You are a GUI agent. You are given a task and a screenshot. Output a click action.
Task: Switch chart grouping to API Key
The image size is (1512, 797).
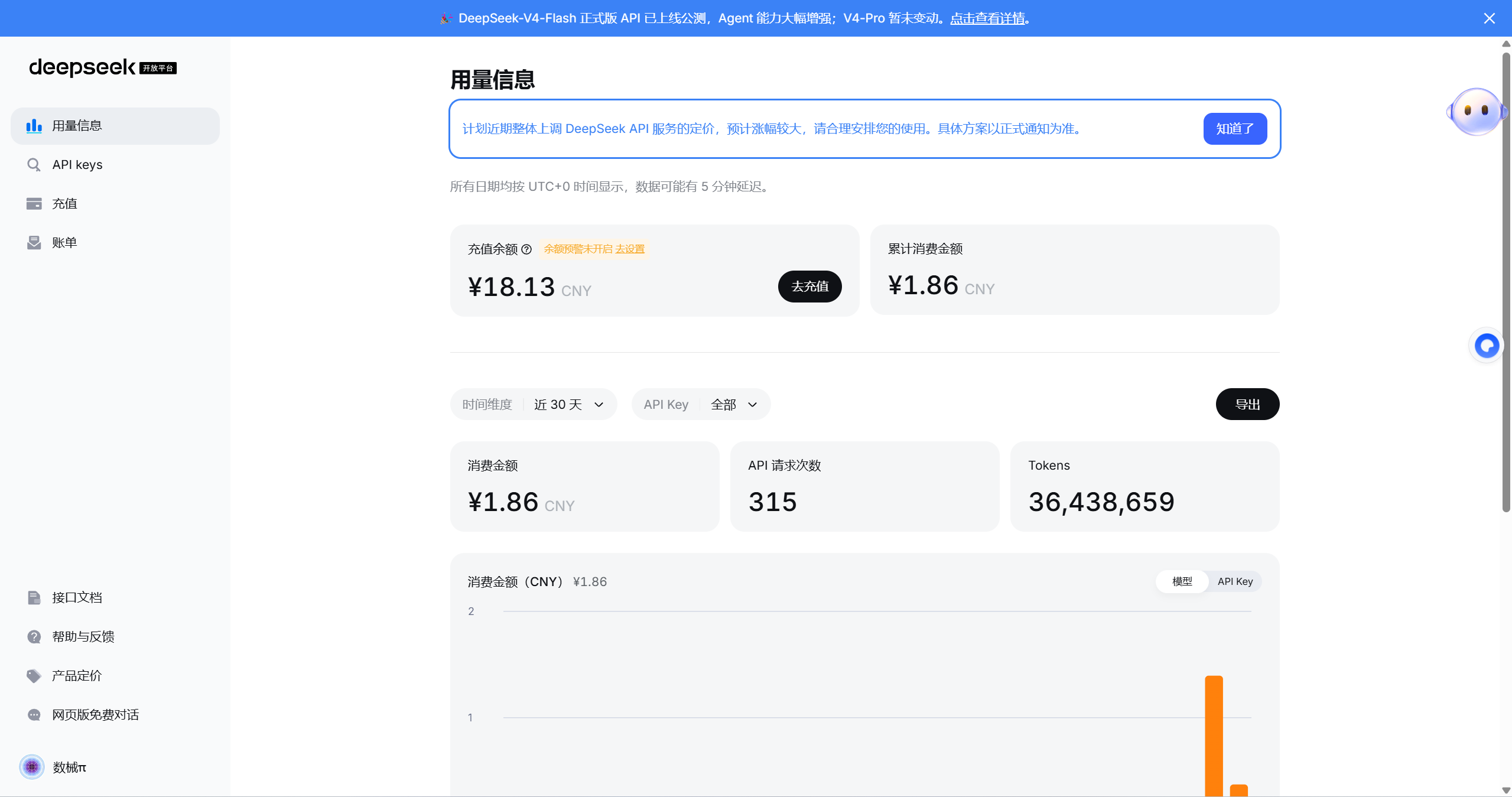(x=1235, y=582)
